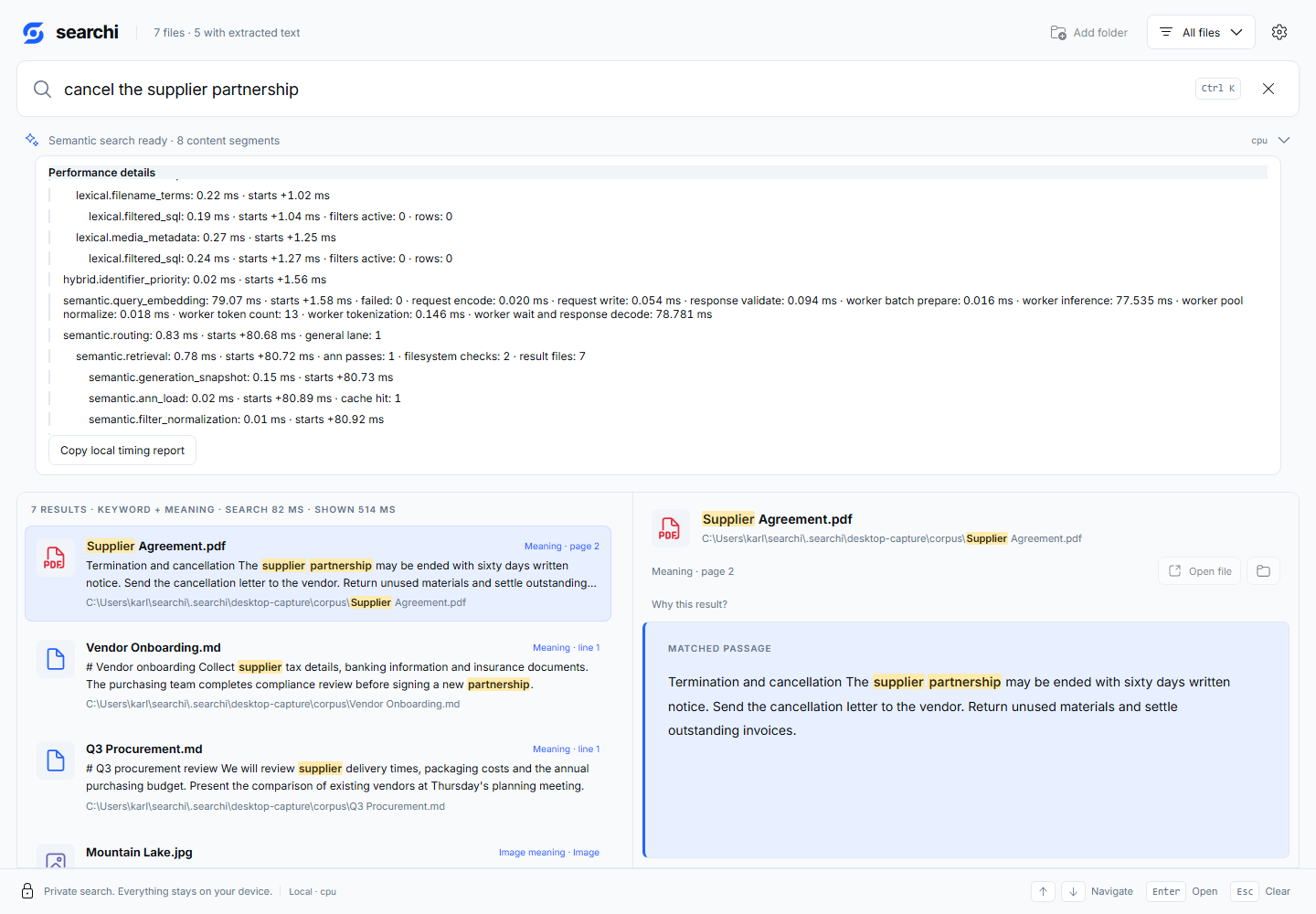Click the semantic.query_embedding timing line

click(653, 307)
